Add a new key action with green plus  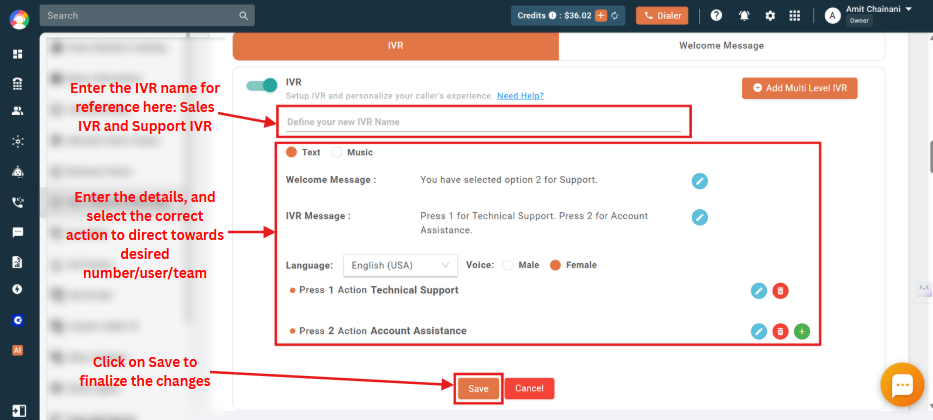click(802, 331)
